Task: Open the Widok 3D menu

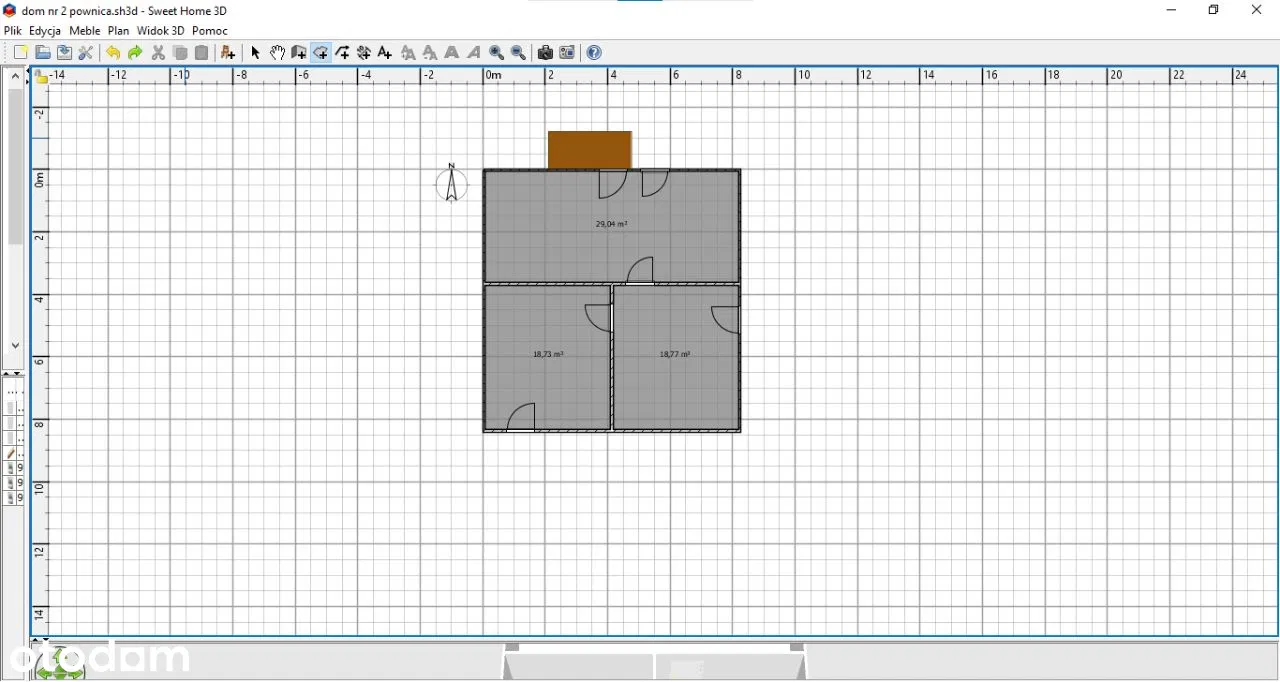Action: tap(160, 31)
